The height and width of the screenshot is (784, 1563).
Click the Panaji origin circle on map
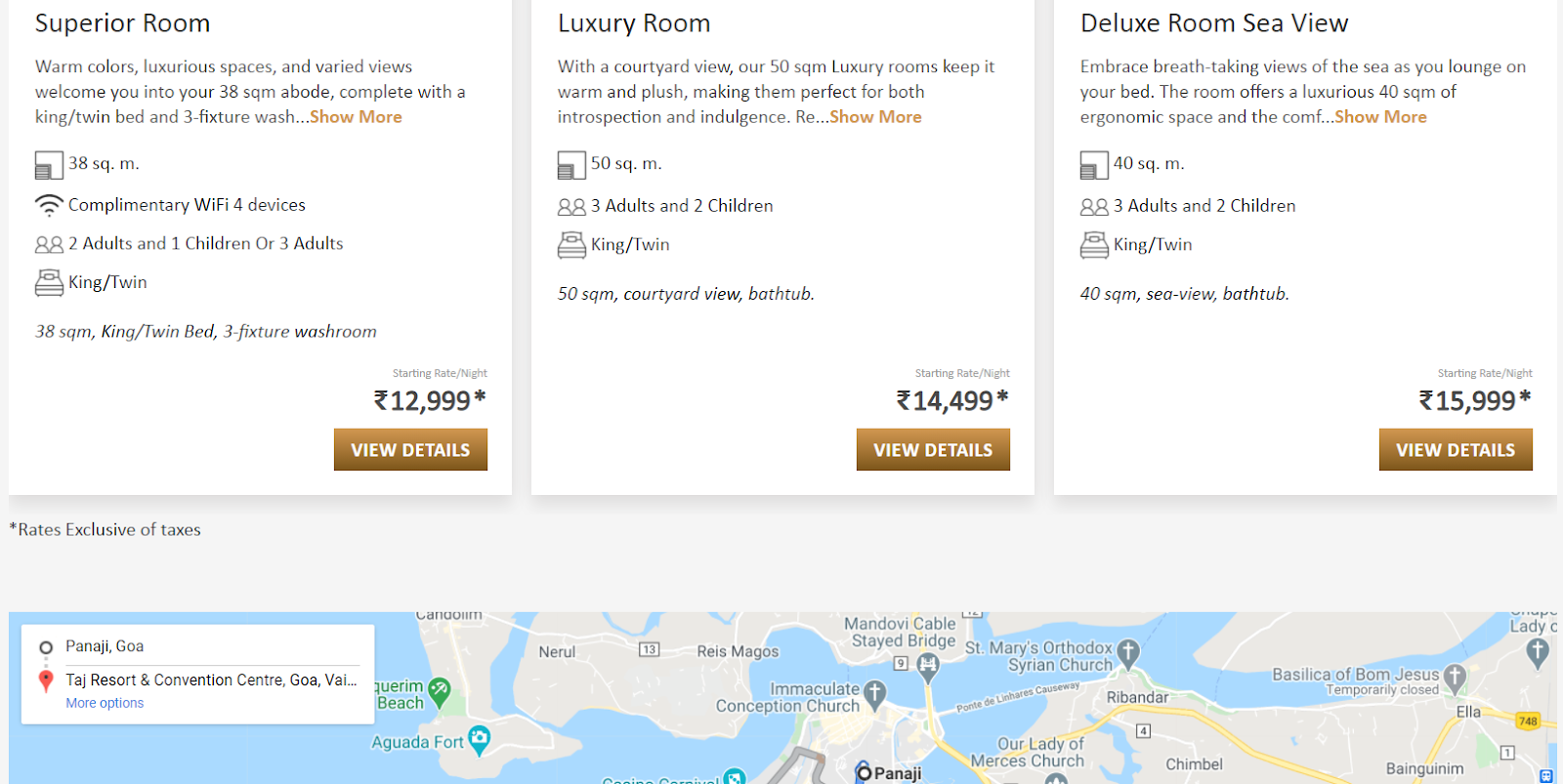point(863,772)
